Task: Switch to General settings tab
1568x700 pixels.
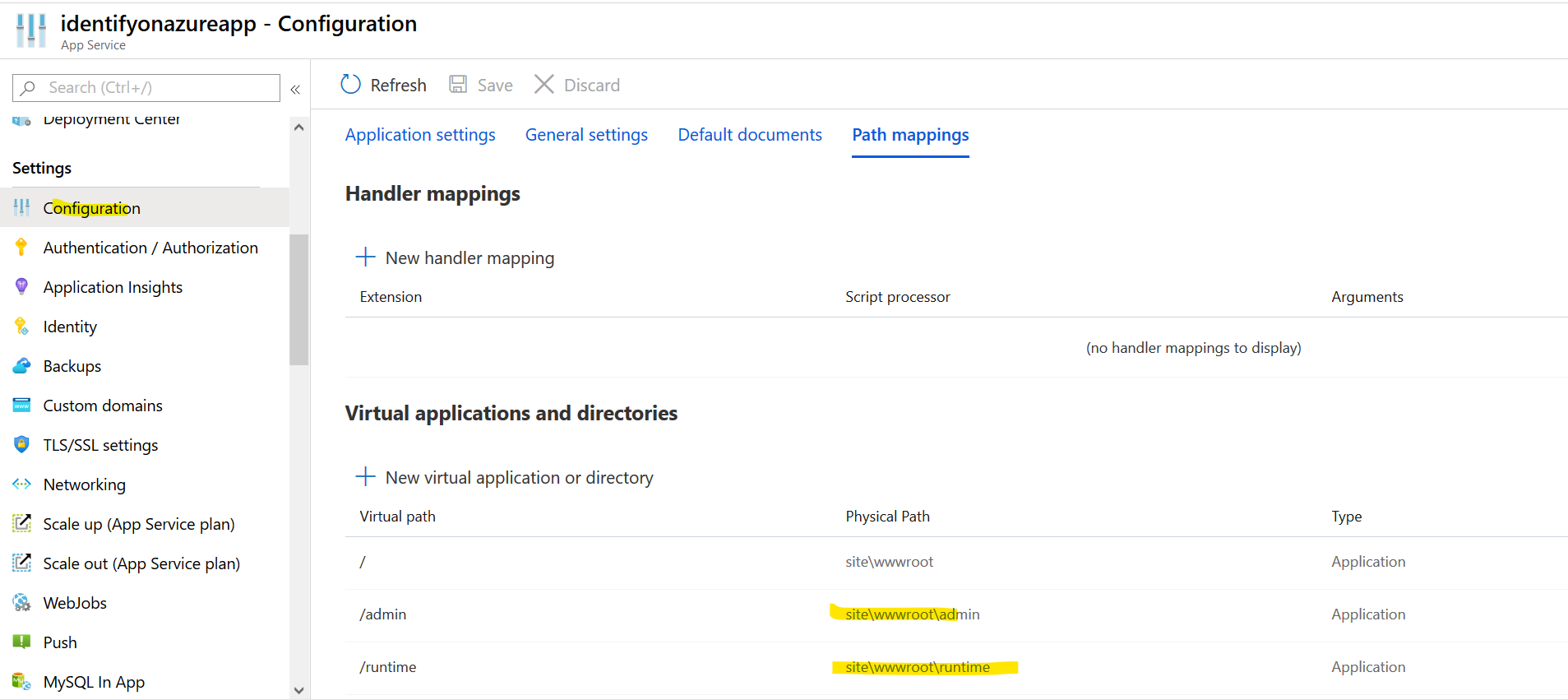Action: click(586, 135)
